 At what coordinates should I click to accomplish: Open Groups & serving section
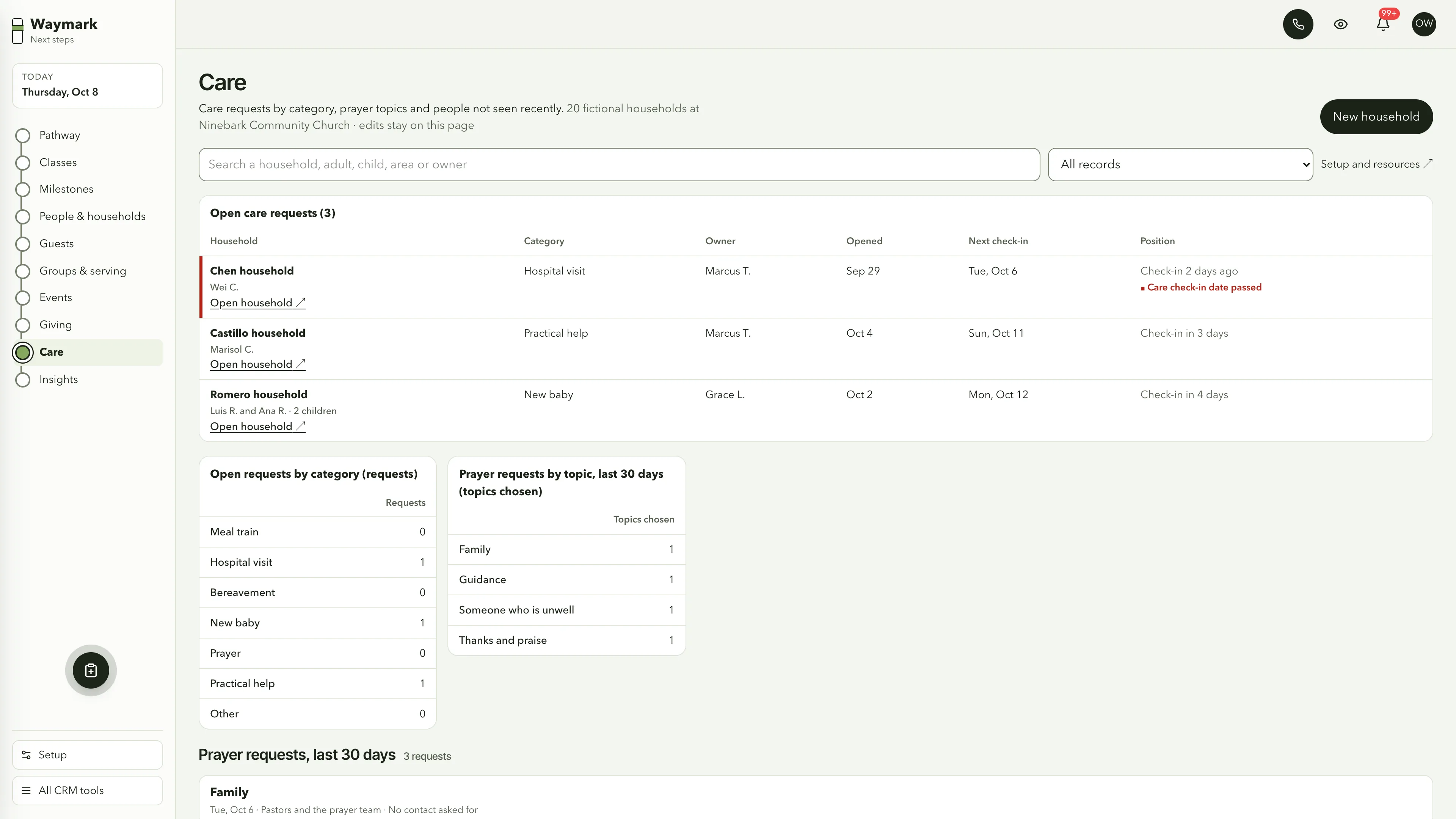83,271
